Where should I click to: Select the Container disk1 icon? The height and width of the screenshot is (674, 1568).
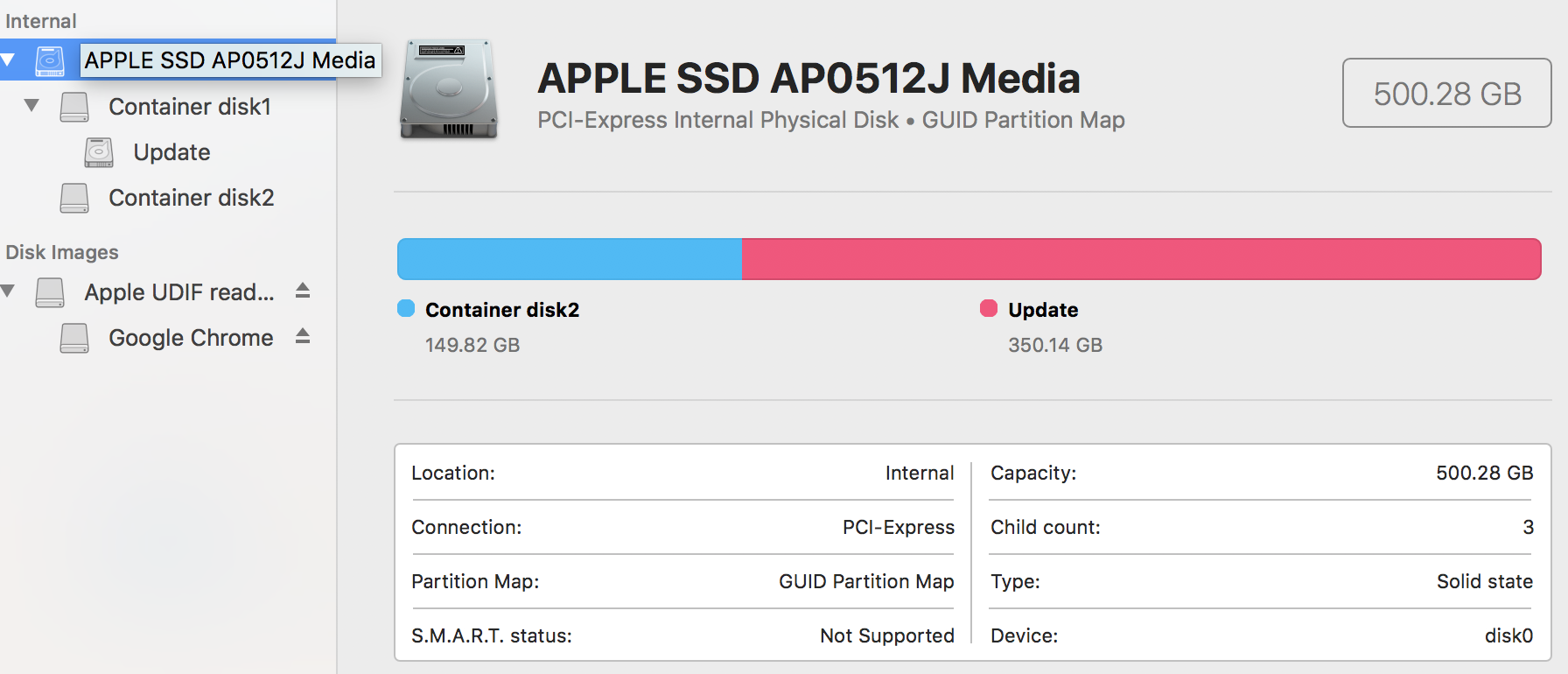(x=74, y=106)
